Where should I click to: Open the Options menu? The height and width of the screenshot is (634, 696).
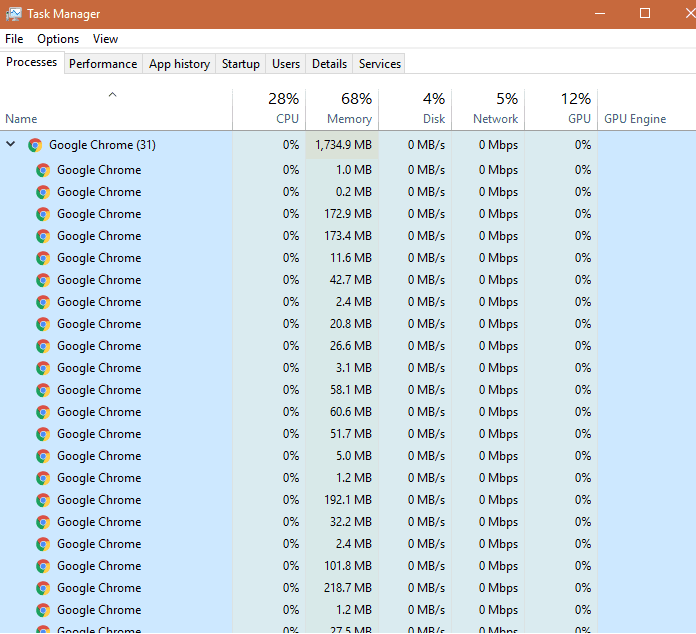pos(58,39)
